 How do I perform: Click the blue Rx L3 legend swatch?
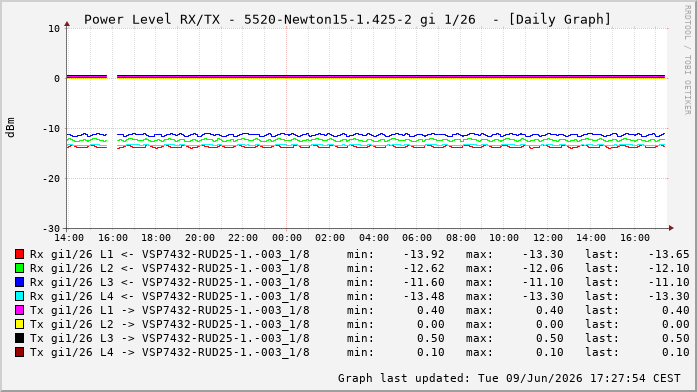[19, 282]
